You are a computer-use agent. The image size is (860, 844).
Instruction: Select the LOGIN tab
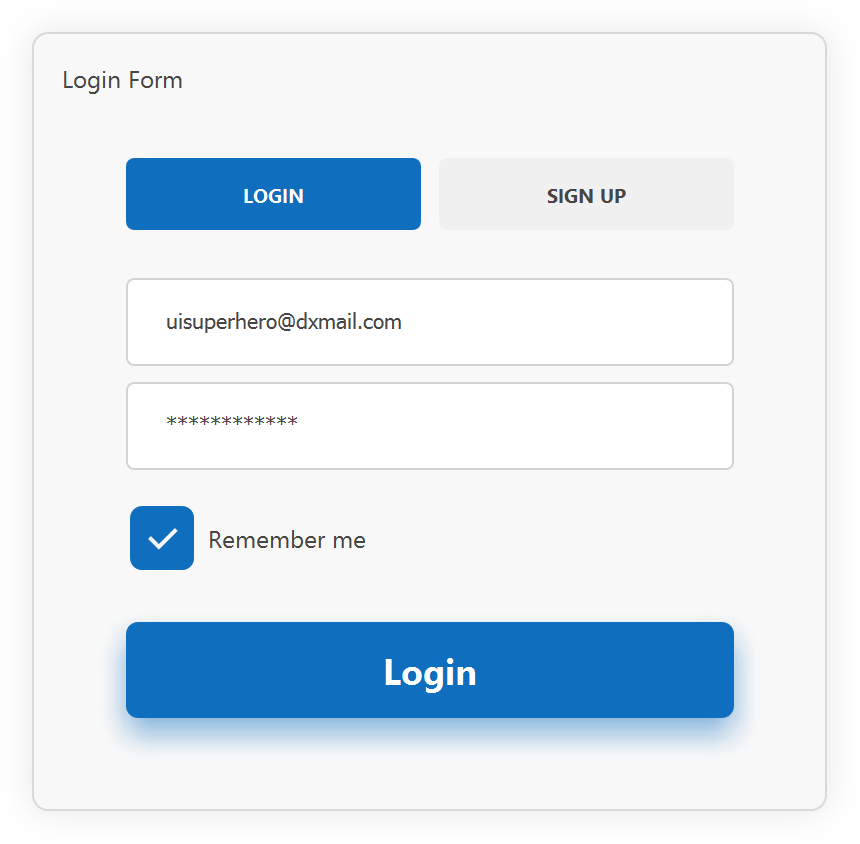[274, 194]
